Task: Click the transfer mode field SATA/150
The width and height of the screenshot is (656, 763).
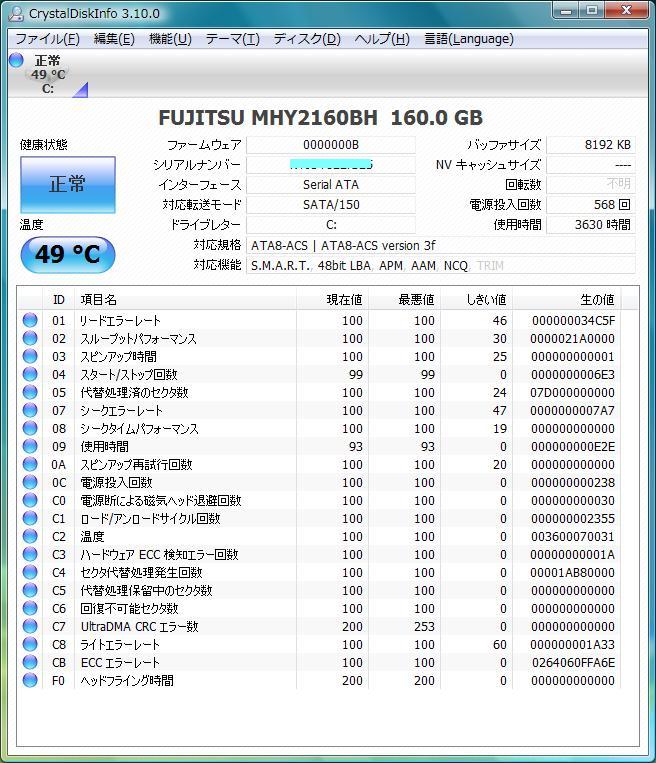Action: coord(331,205)
